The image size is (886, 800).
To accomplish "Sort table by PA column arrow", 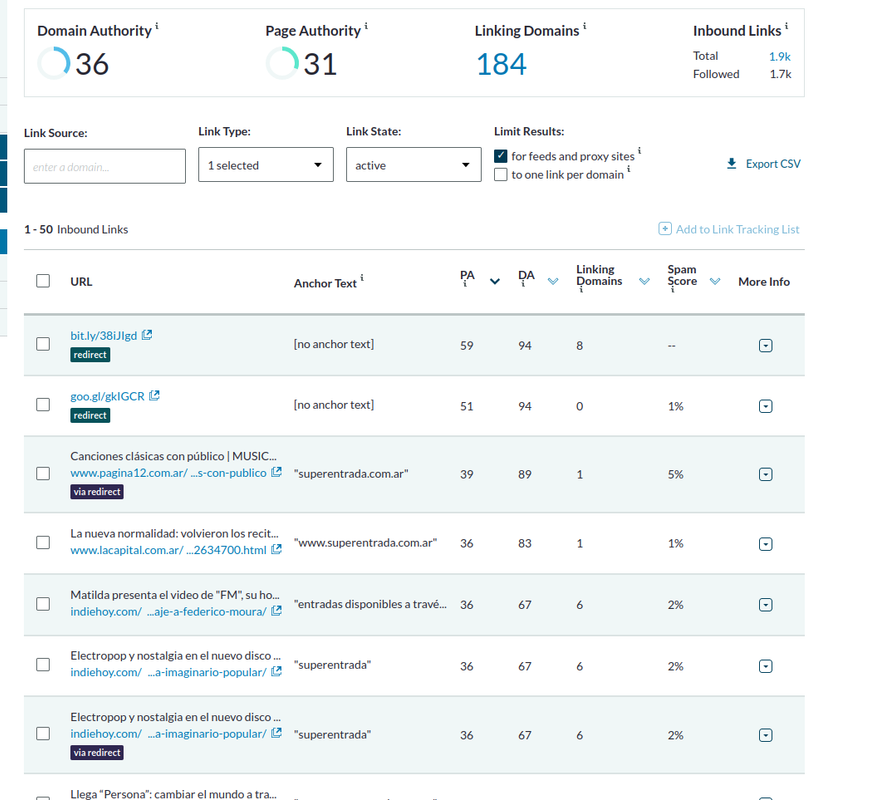I will [495, 281].
